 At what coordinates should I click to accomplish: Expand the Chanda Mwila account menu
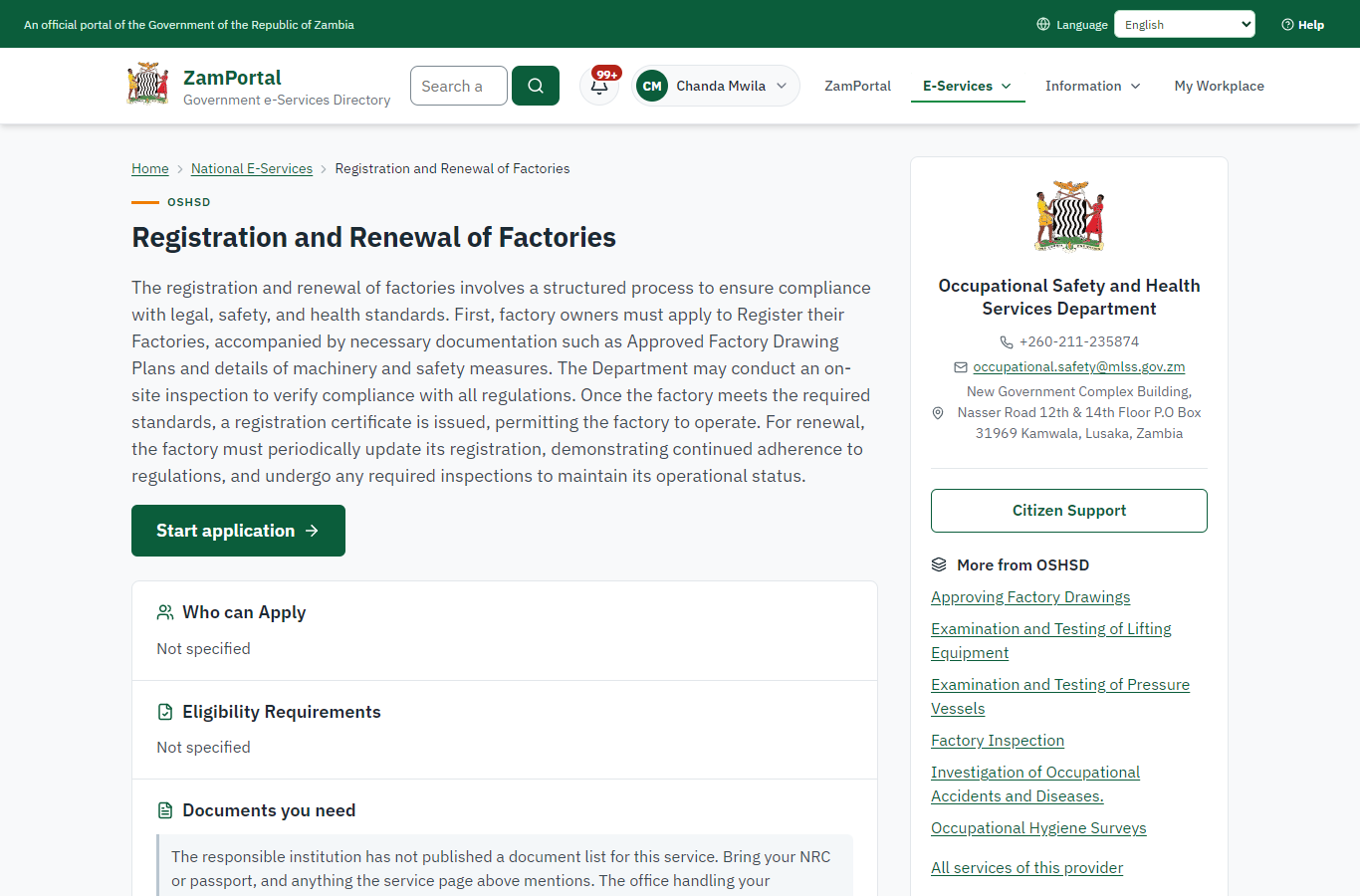point(716,86)
